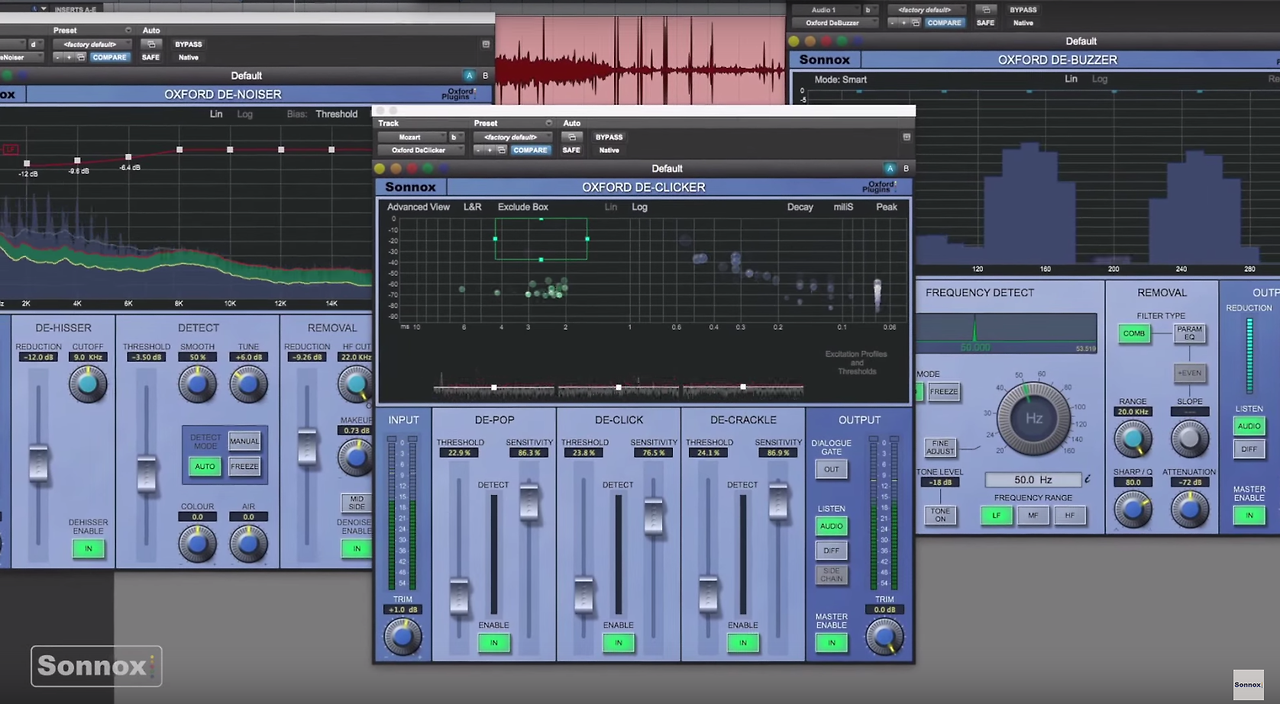Select the B compare slot icon next to A
This screenshot has height=704, width=1280.
tap(905, 168)
